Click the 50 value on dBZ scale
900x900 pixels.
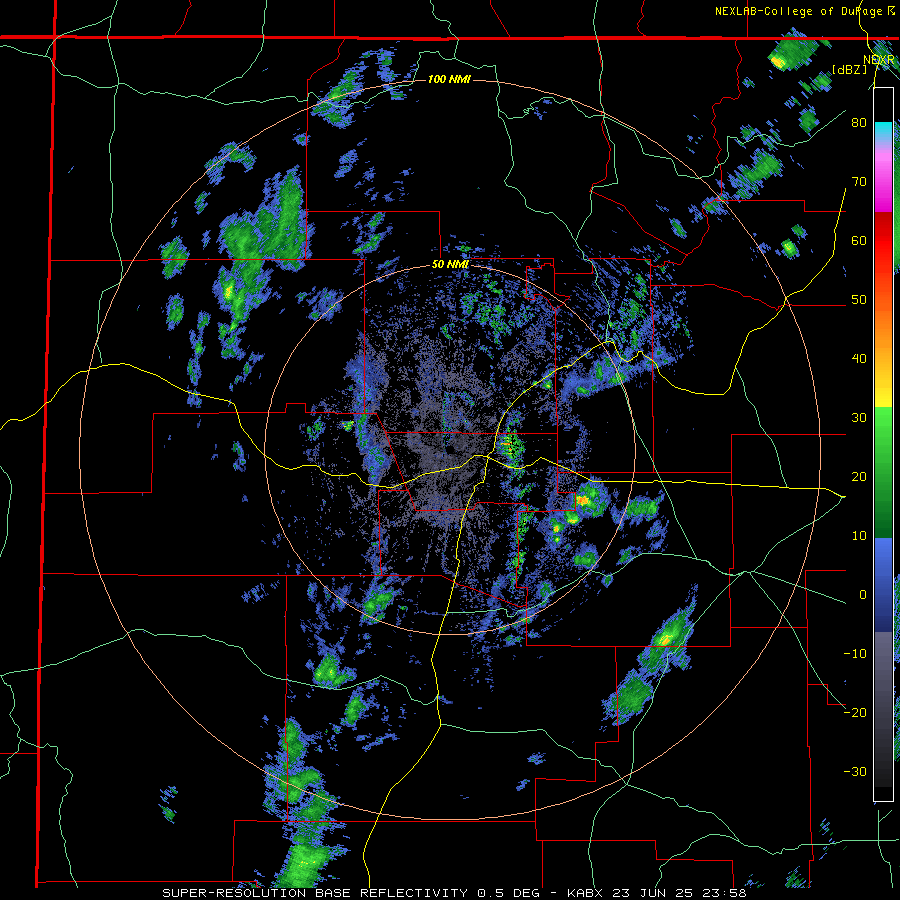(x=859, y=300)
